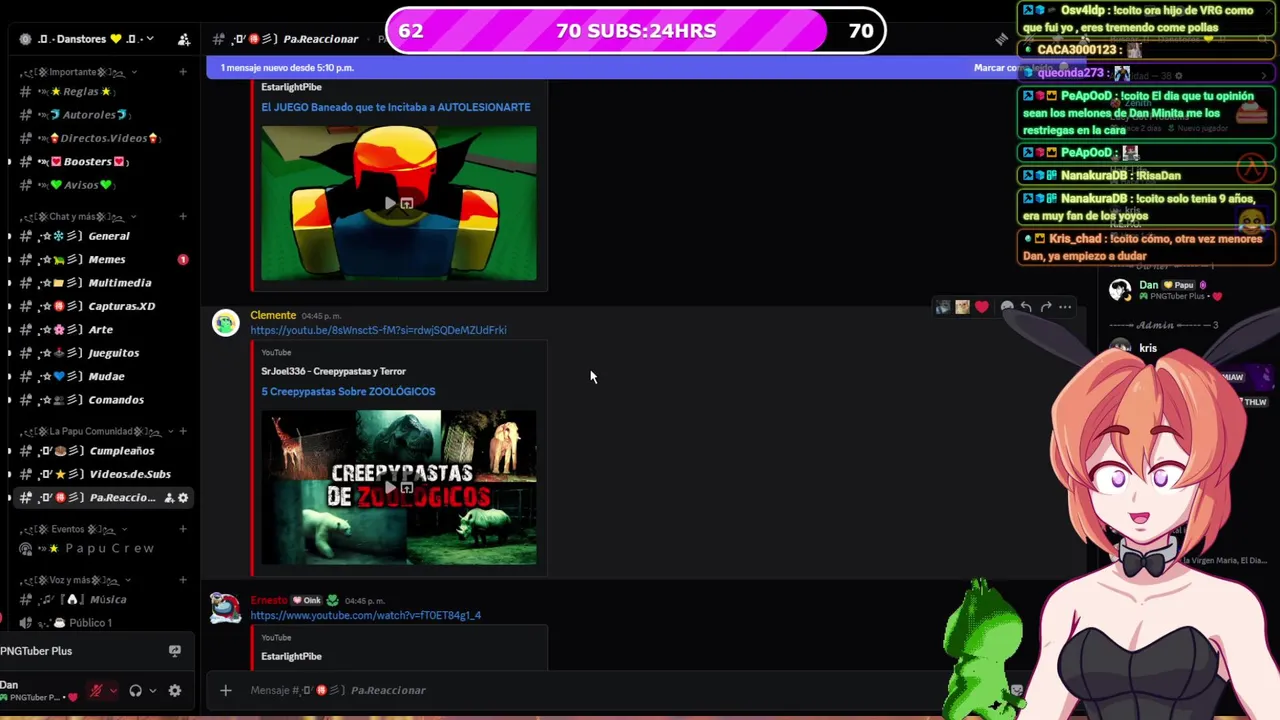Open Ernesto's avatar profile
The width and height of the screenshot is (1280, 720).
click(226, 608)
